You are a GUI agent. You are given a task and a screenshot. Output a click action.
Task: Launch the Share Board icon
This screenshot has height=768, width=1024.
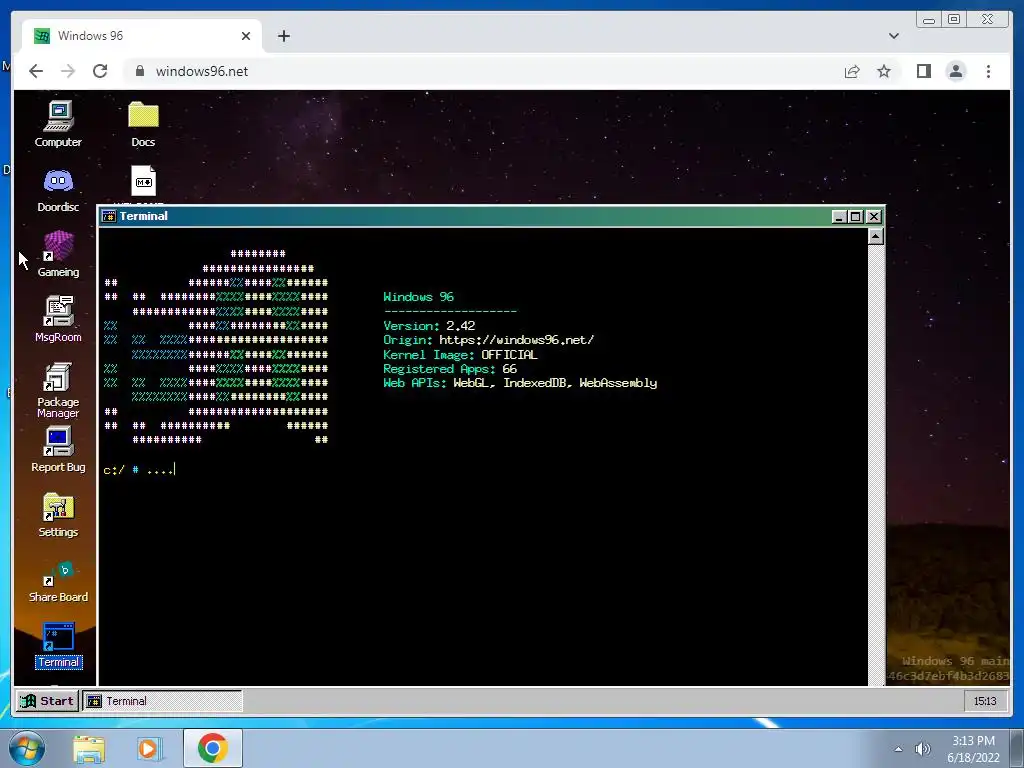[x=58, y=581]
